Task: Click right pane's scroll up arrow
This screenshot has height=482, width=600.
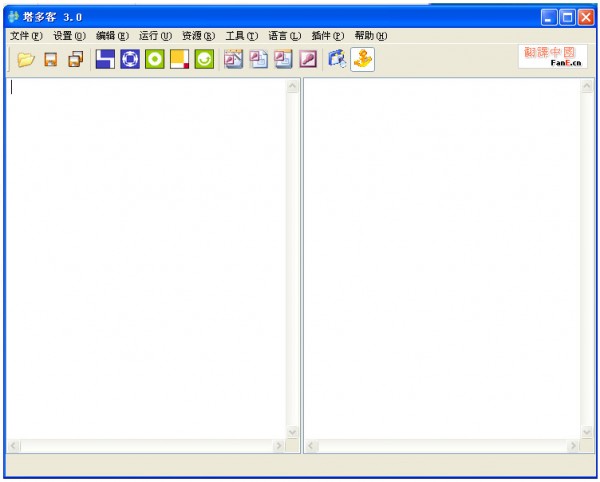Action: click(587, 86)
